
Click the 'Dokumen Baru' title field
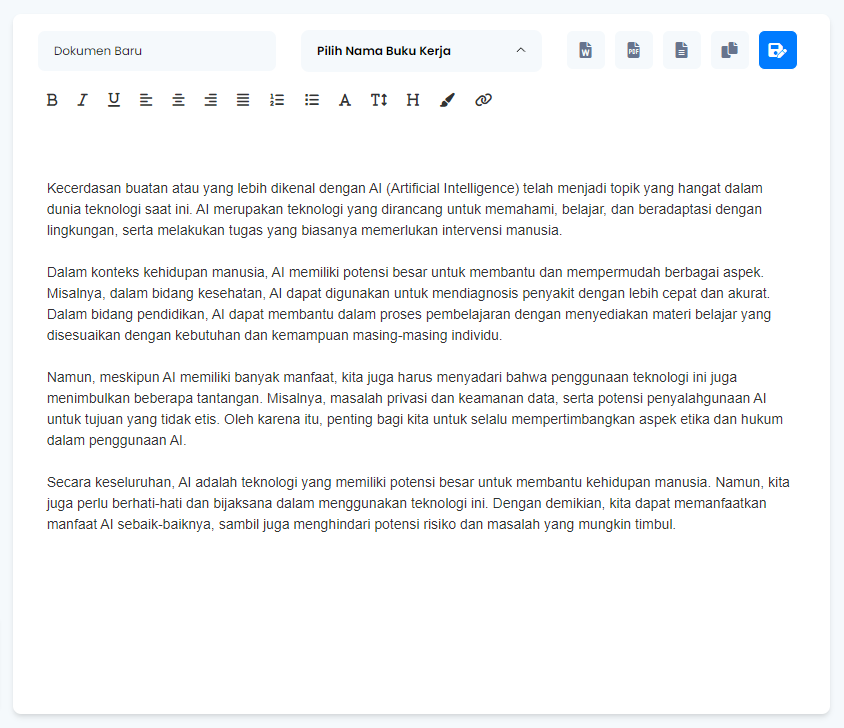pyautogui.click(x=157, y=51)
